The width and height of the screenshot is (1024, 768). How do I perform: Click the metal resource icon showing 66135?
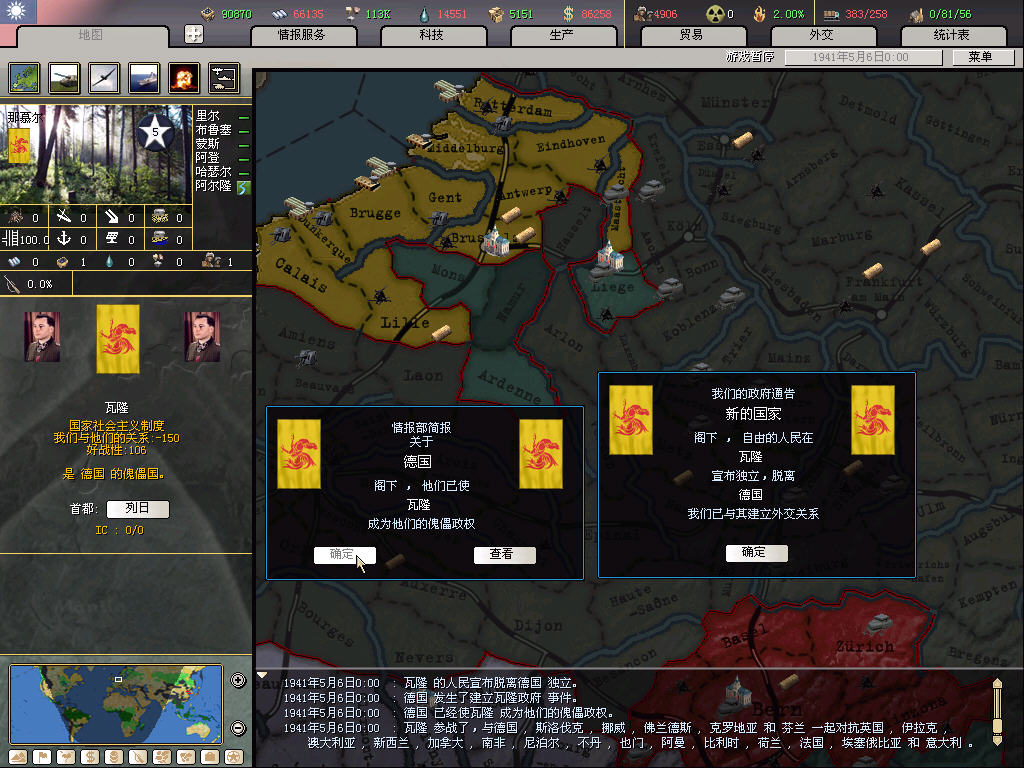click(280, 14)
